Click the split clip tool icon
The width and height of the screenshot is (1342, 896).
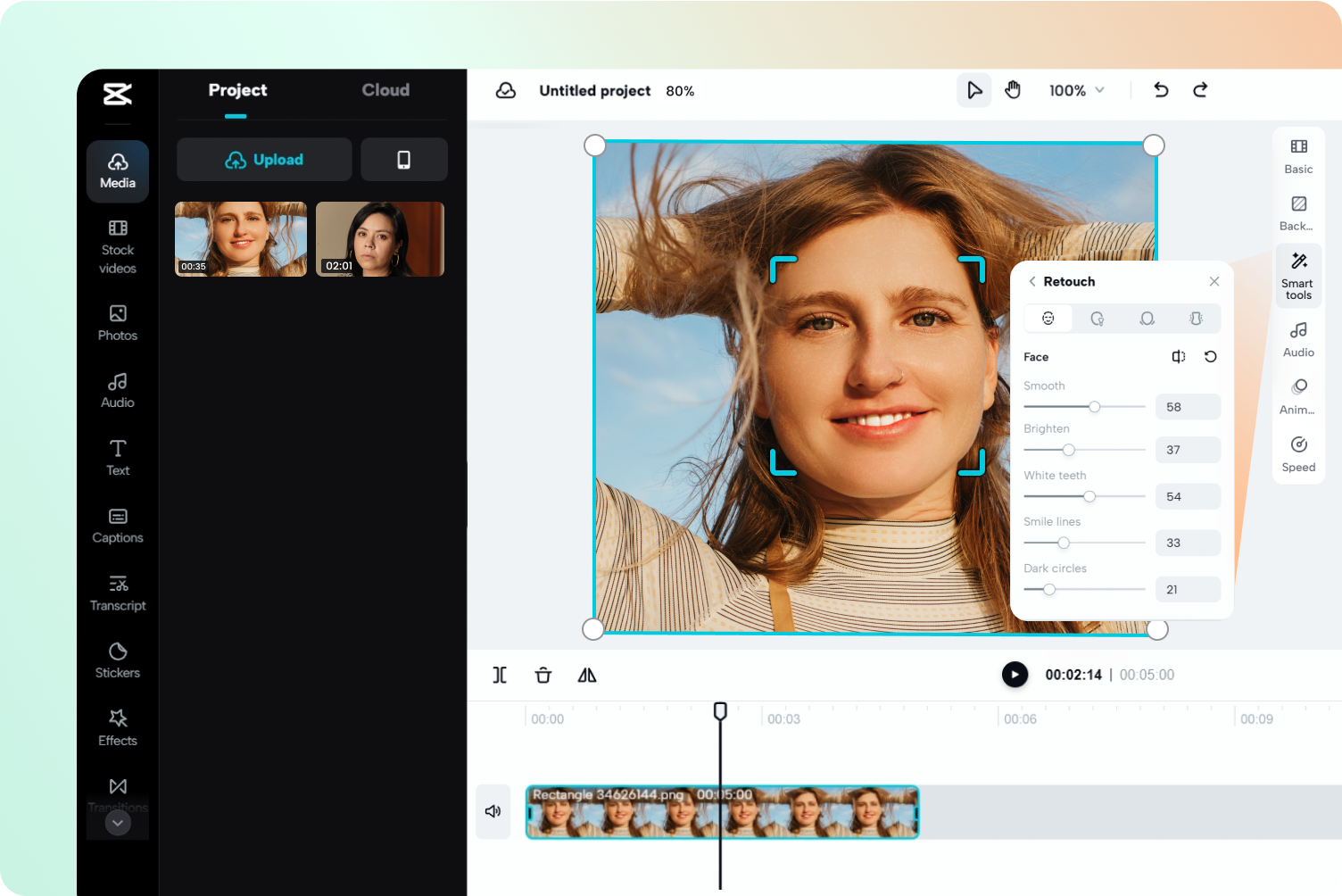tap(500, 675)
